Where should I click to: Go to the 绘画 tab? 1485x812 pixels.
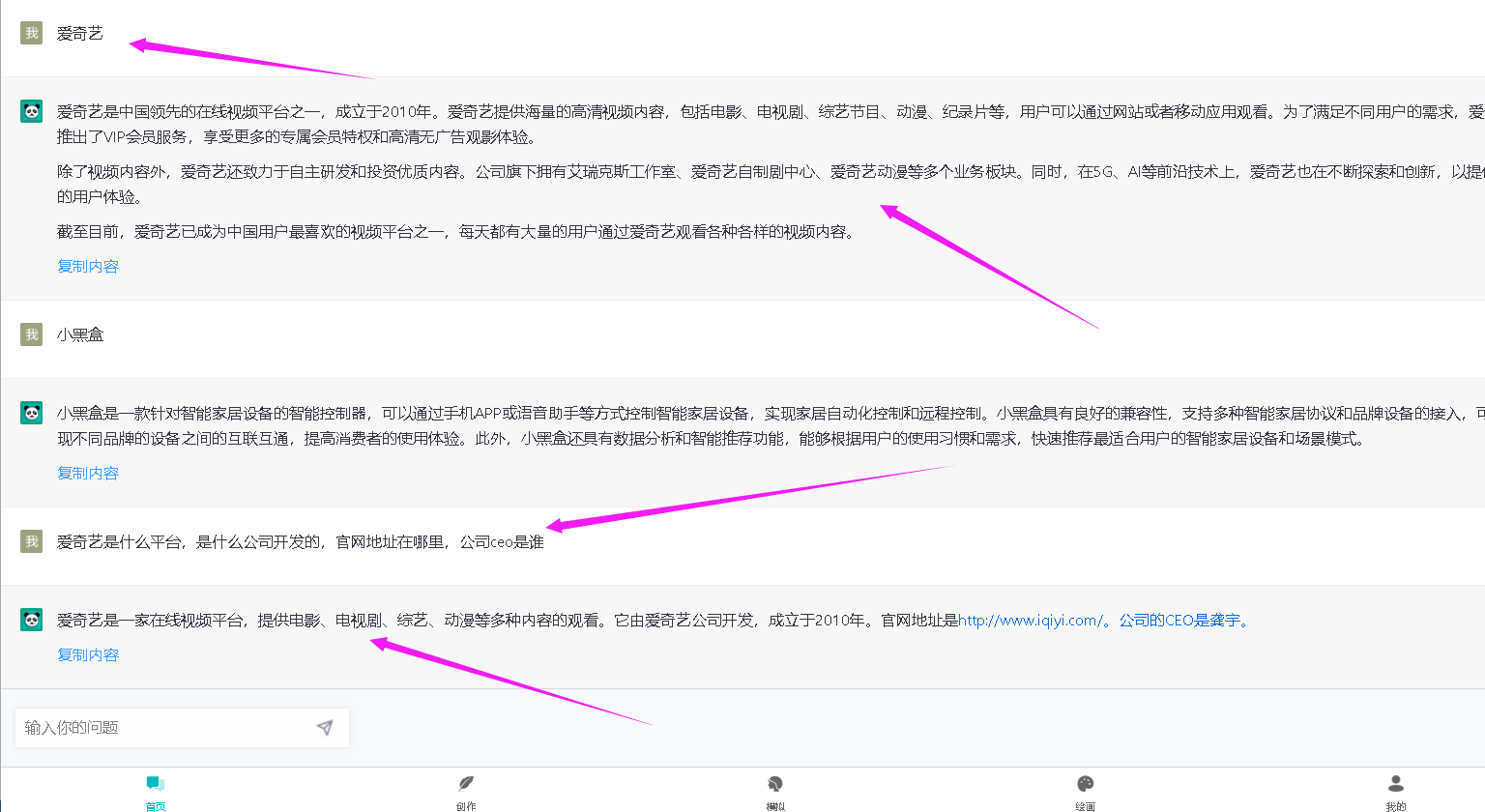[1086, 792]
